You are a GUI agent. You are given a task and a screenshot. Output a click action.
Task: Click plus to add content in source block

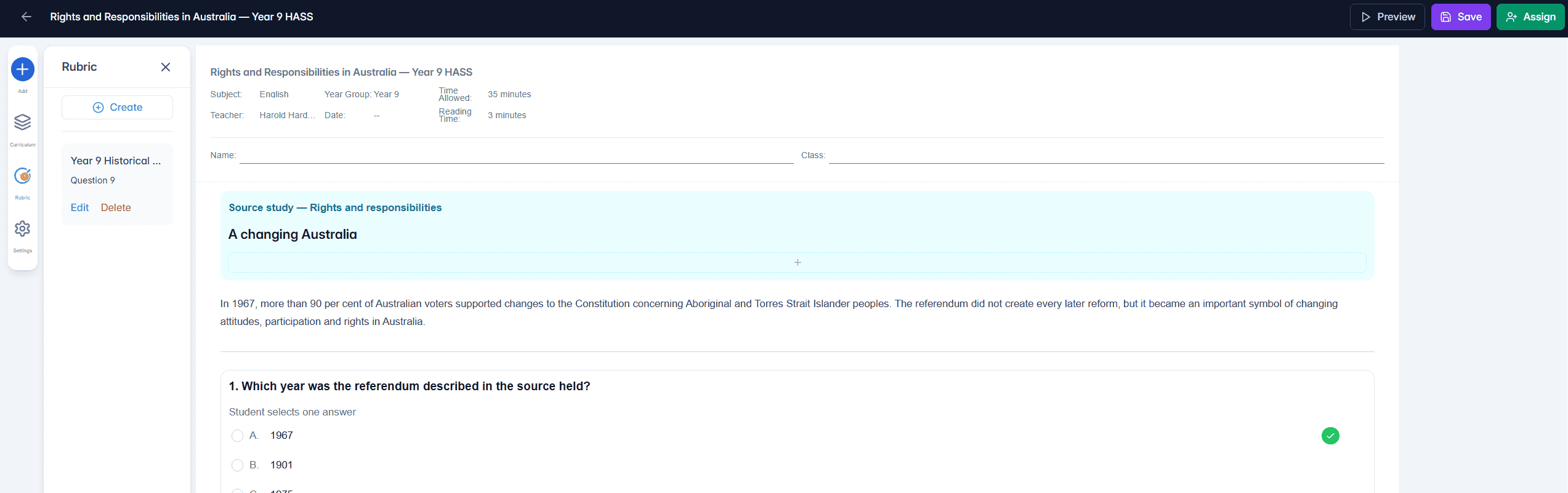(797, 263)
